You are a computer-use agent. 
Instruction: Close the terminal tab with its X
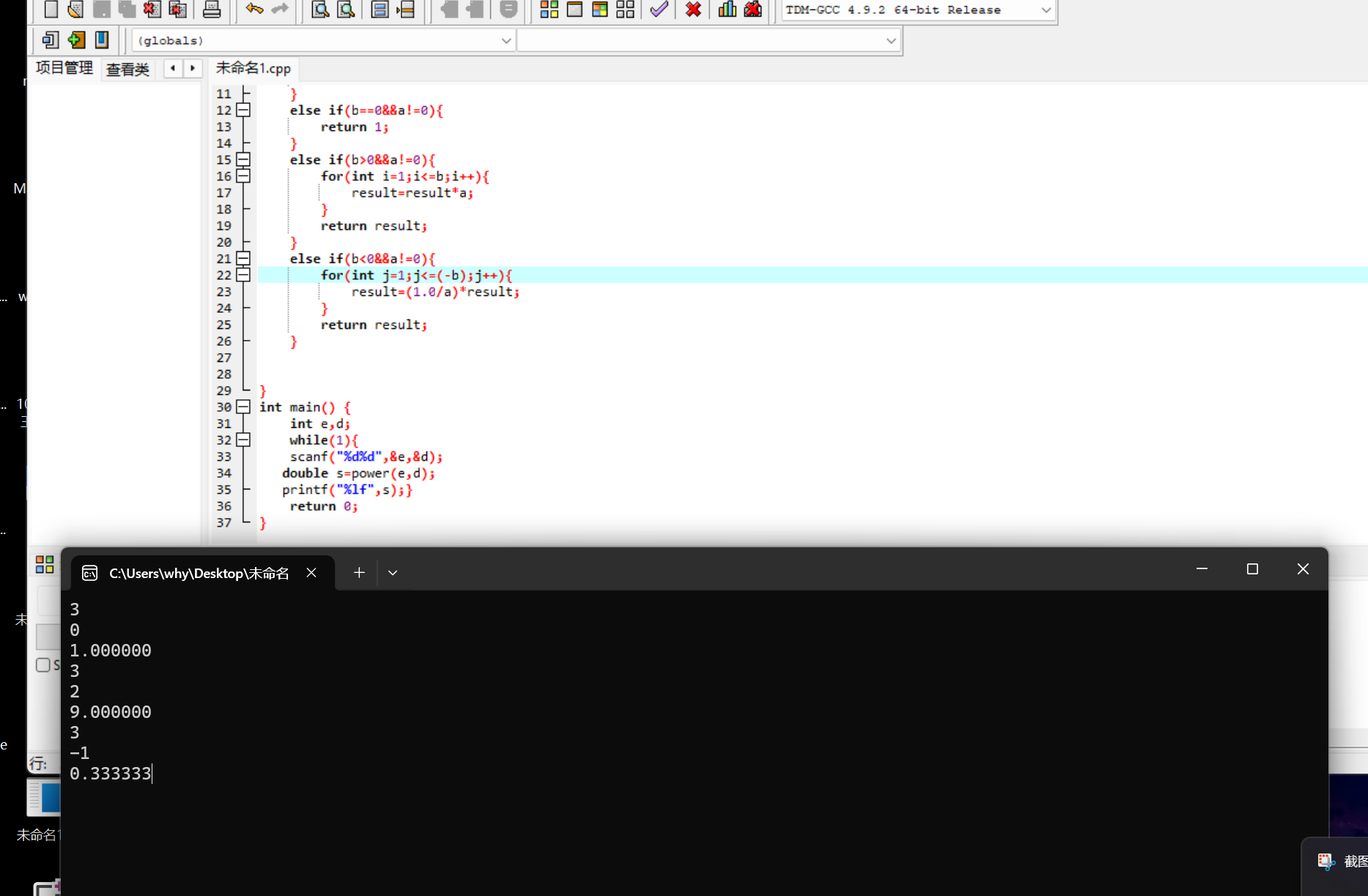pyautogui.click(x=311, y=573)
